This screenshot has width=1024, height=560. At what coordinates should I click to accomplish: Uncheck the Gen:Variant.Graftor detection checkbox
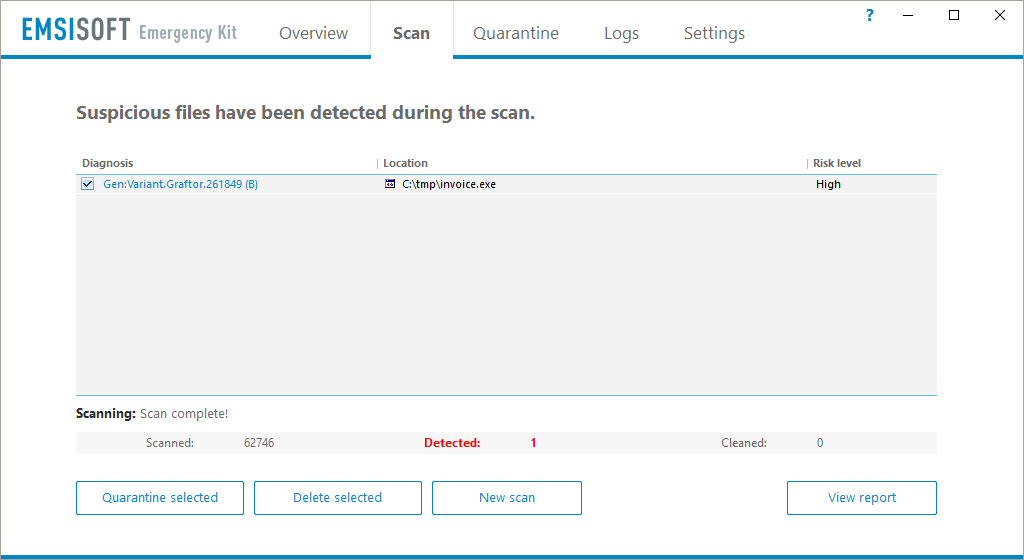coord(88,184)
